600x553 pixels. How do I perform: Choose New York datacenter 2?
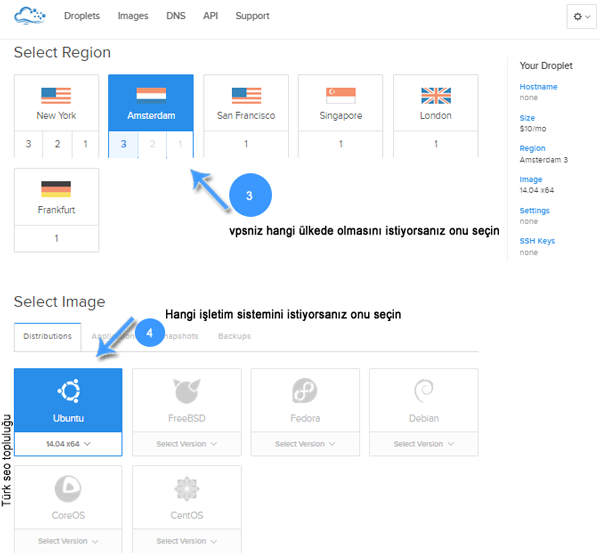[x=57, y=144]
